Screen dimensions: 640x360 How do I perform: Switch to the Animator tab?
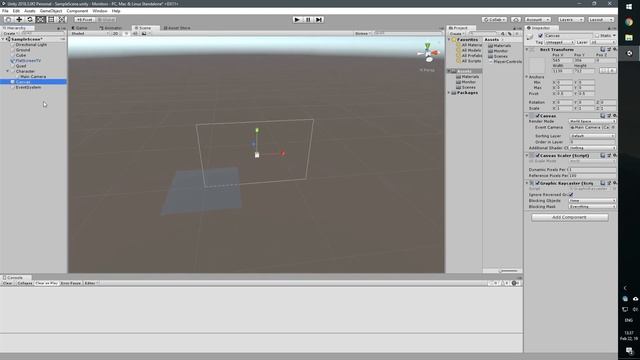click(111, 28)
